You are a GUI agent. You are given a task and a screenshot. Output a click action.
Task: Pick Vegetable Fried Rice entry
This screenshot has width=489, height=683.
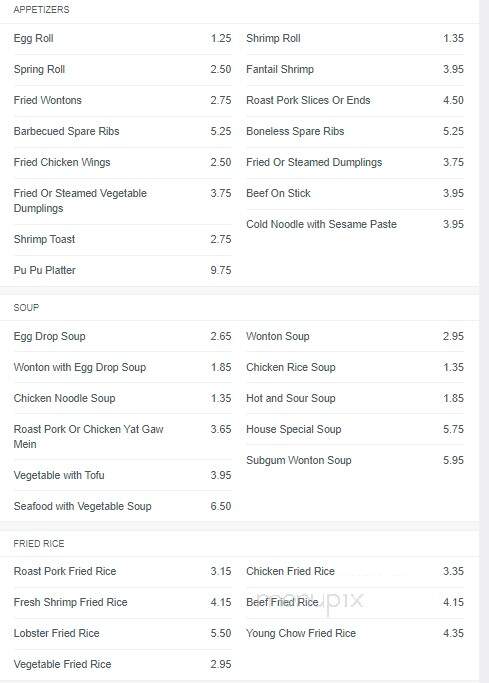pos(122,664)
